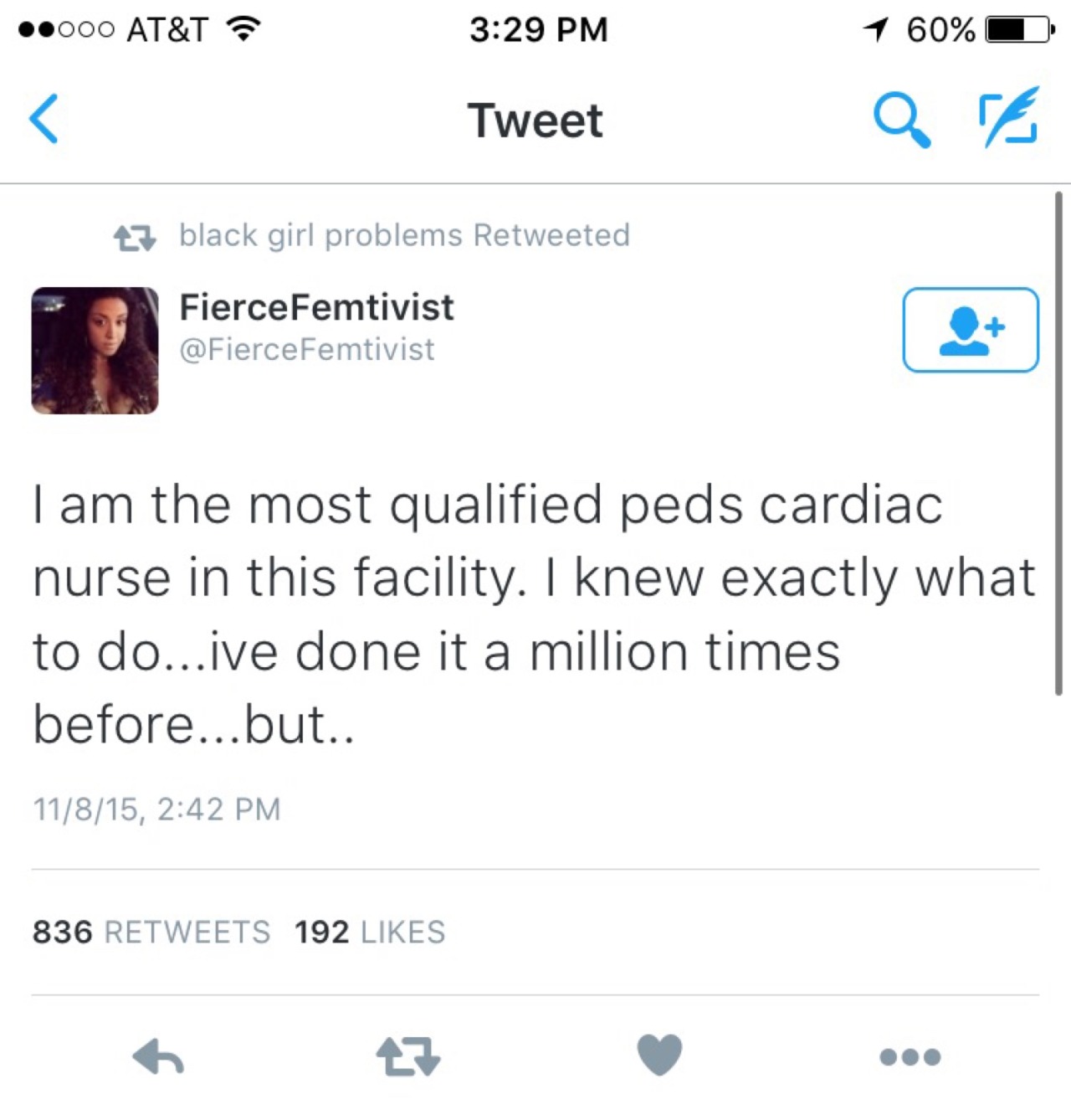
Task: Tap the Tweet title in header
Action: click(535, 121)
